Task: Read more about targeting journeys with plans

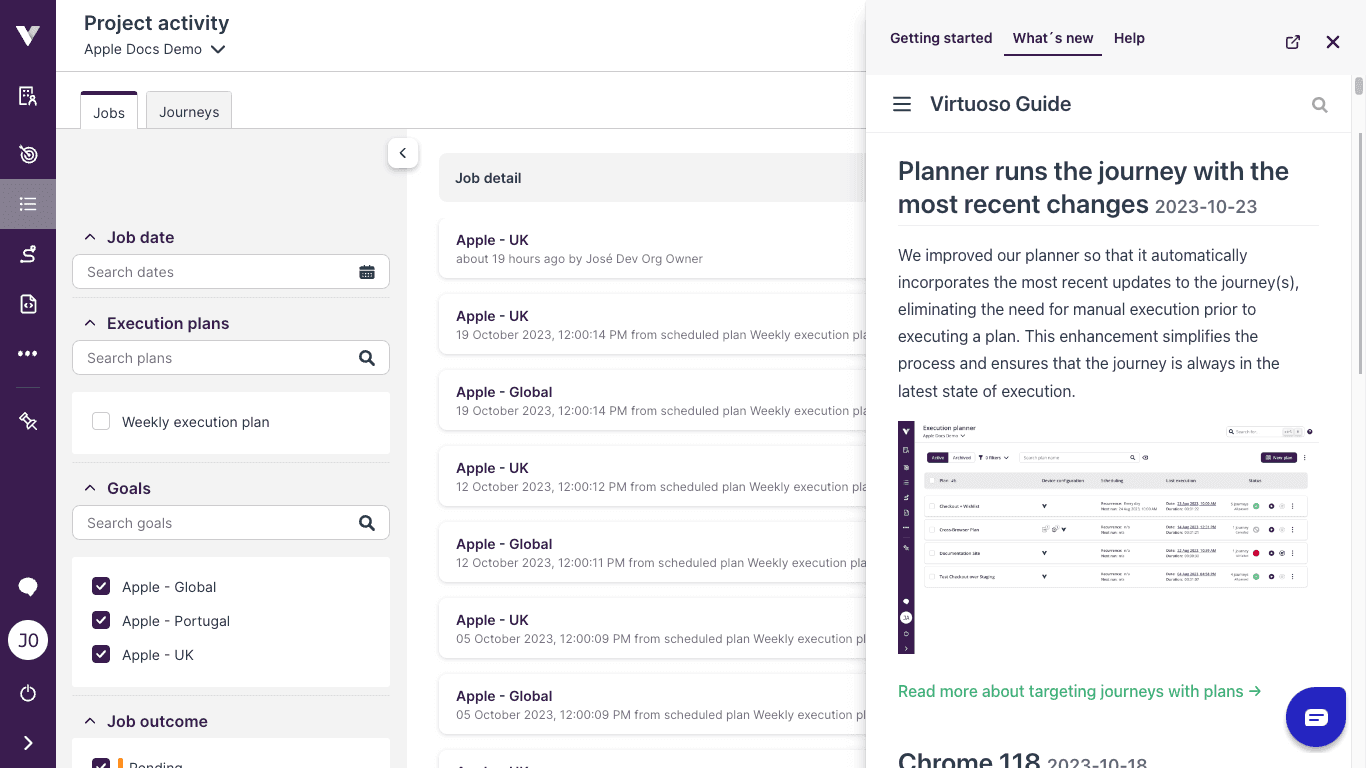Action: pyautogui.click(x=1079, y=691)
